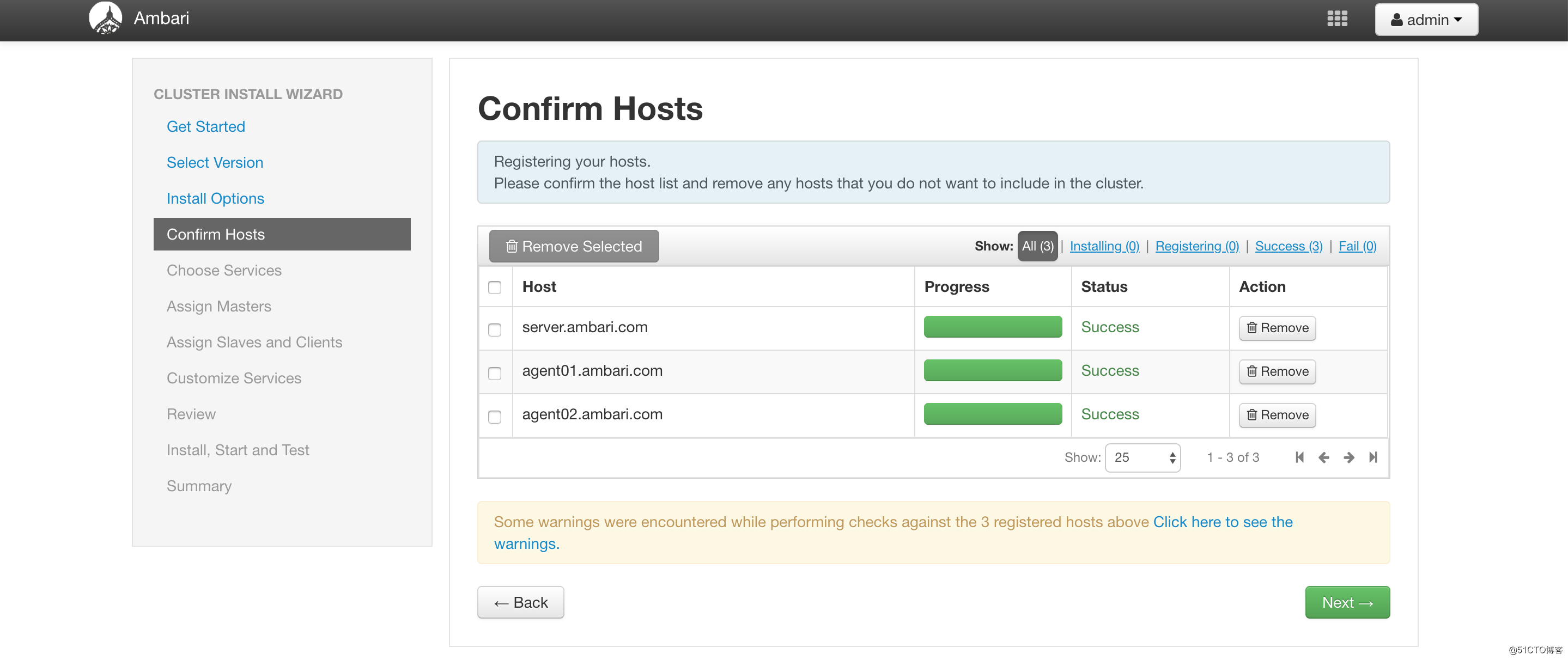Screen dimensions: 1568x660
Task: Toggle the select-all hosts checkbox
Action: (495, 287)
